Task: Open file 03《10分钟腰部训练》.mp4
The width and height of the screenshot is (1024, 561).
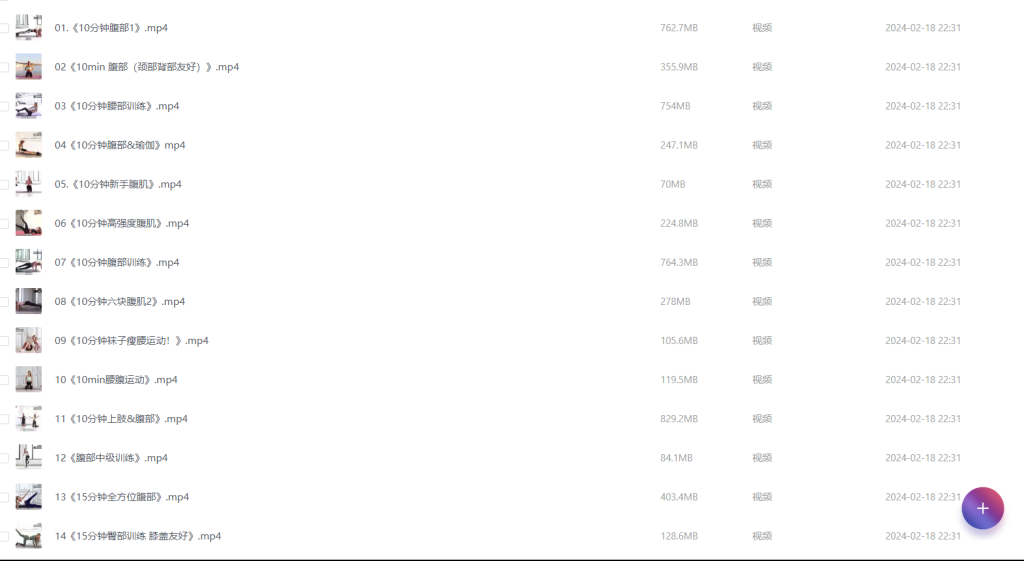Action: [x=117, y=106]
